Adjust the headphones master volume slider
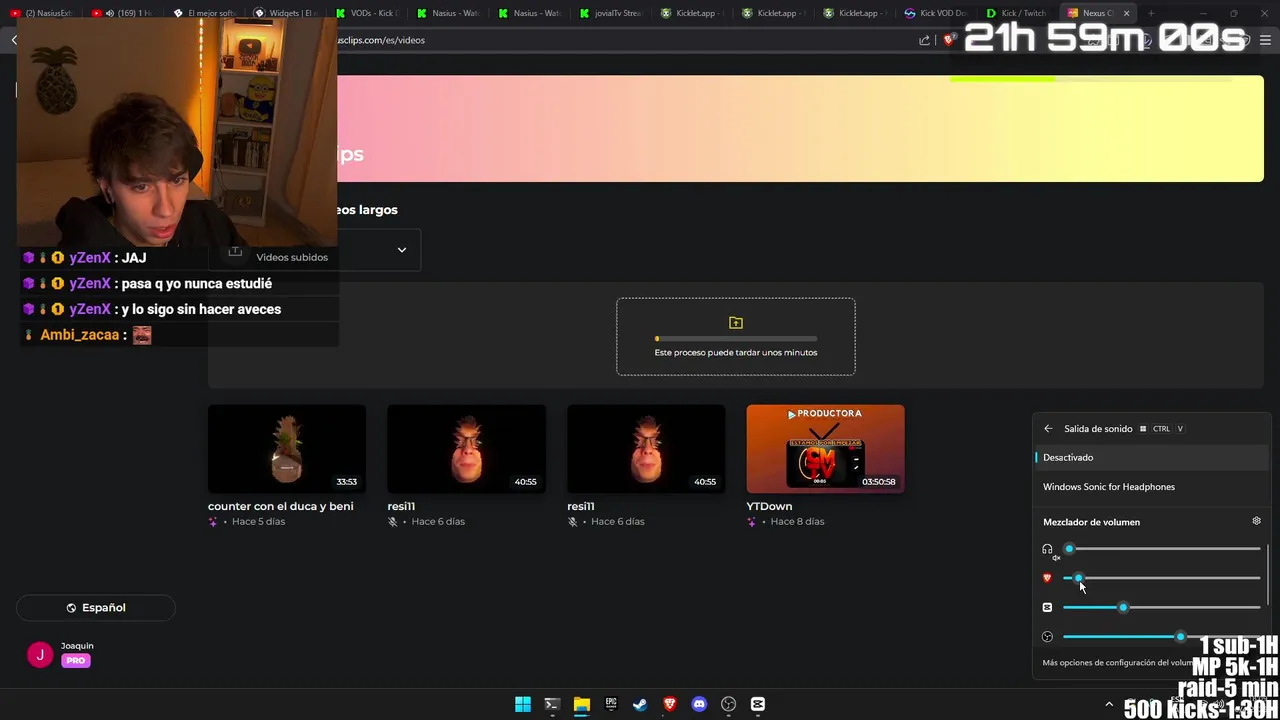The image size is (1280, 720). coord(1161,549)
